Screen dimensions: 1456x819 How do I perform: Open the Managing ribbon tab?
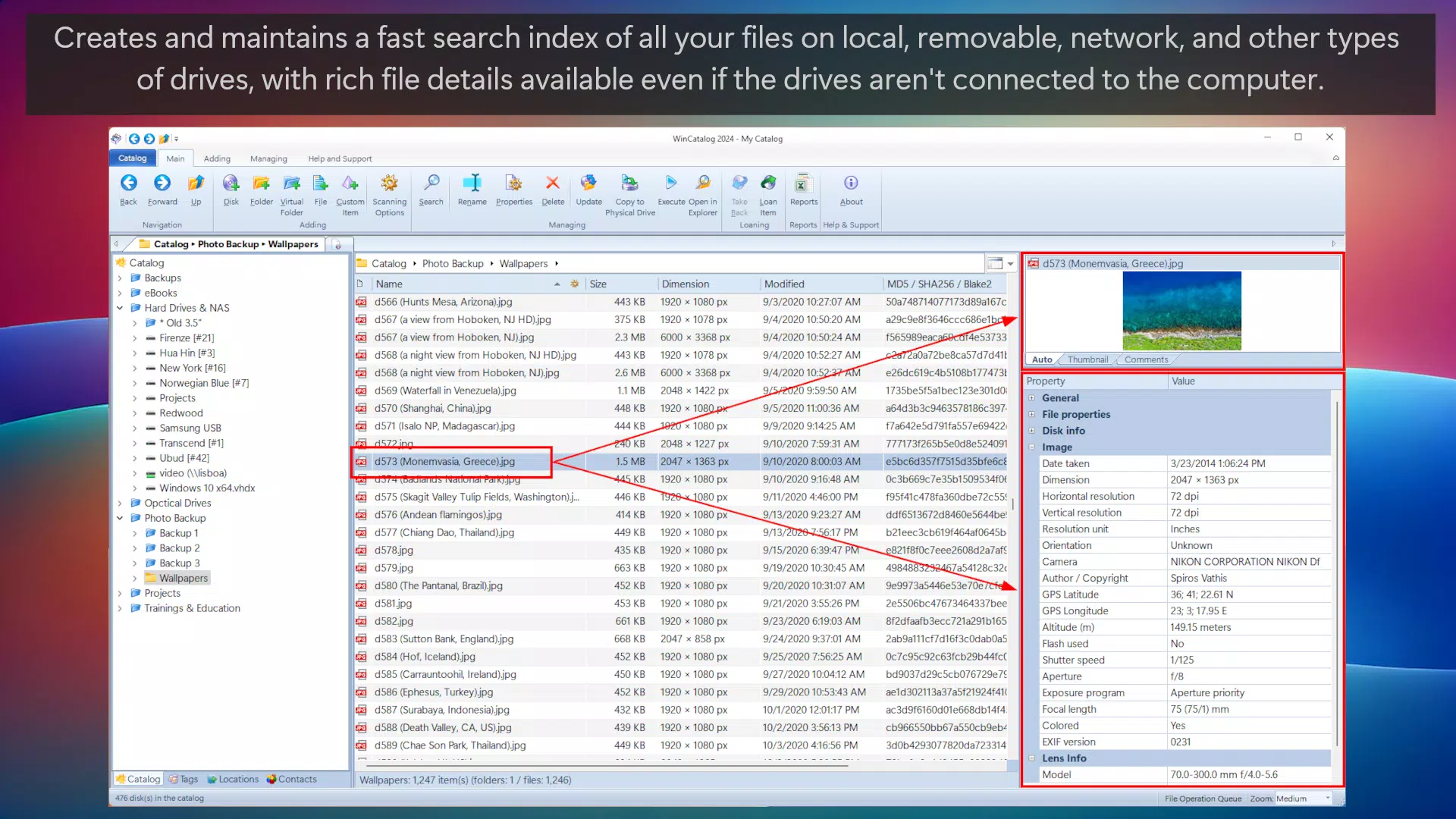tap(268, 158)
